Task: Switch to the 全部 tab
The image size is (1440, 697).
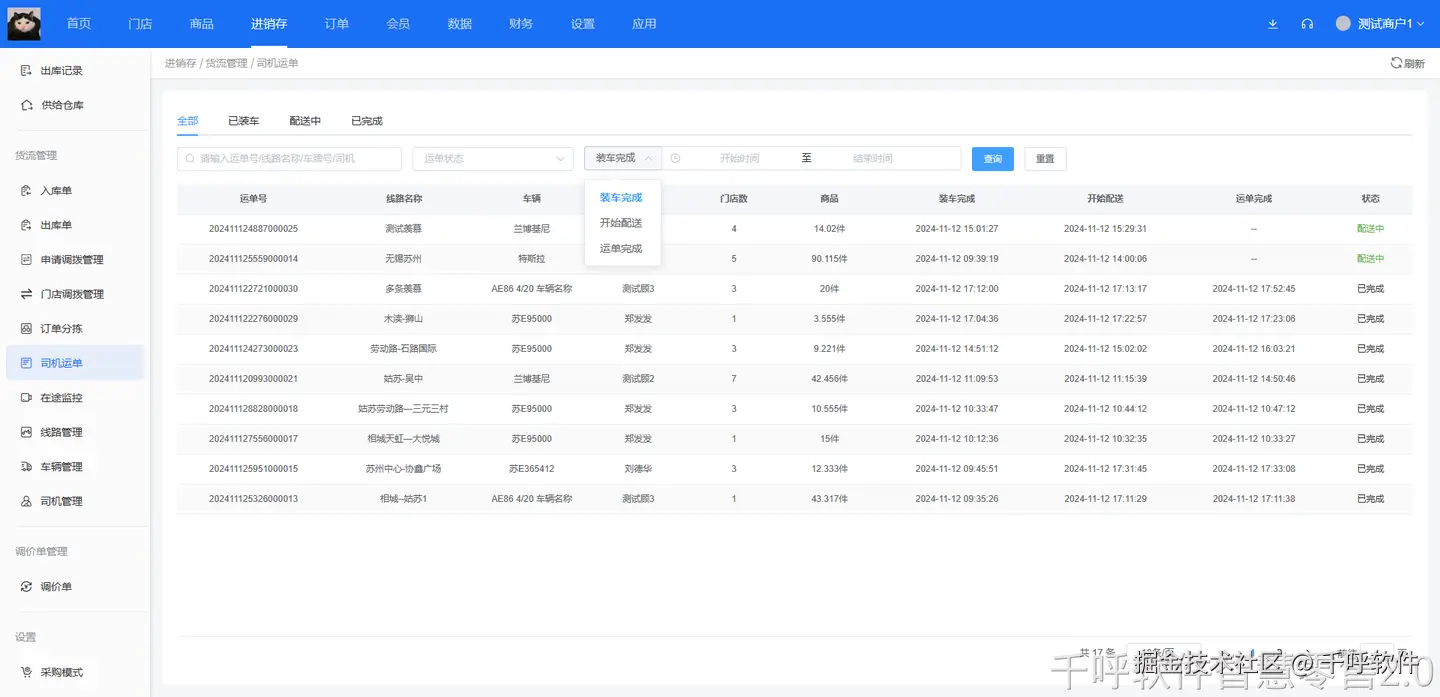Action: pyautogui.click(x=188, y=121)
